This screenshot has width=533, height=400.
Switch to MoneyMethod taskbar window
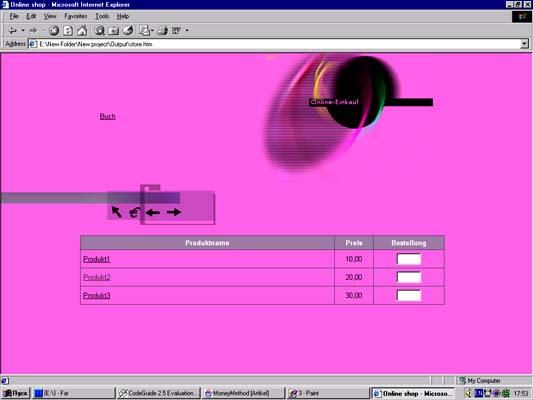[x=243, y=393]
